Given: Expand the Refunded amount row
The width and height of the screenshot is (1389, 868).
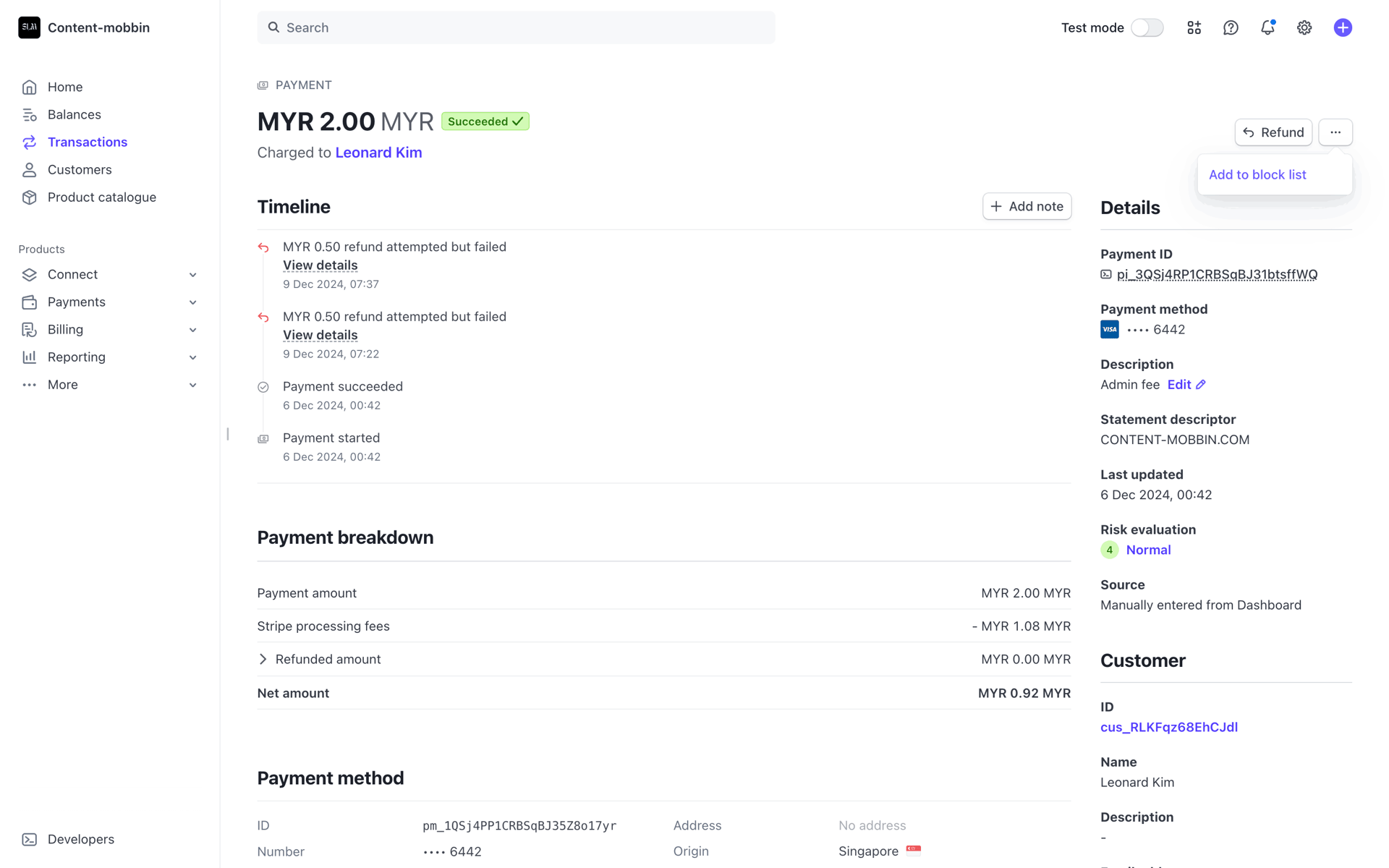Looking at the screenshot, I should (663, 659).
